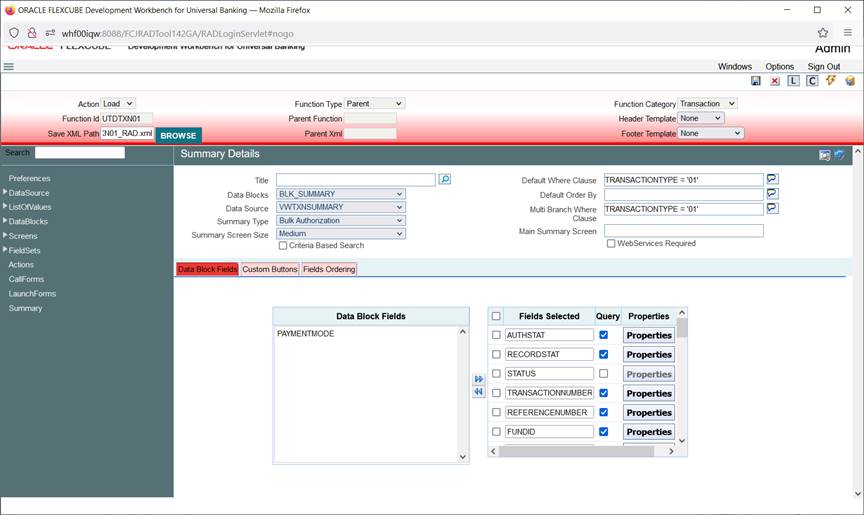The width and height of the screenshot is (864, 515).
Task: Expand the DataSource tree node
Action: coord(5,192)
